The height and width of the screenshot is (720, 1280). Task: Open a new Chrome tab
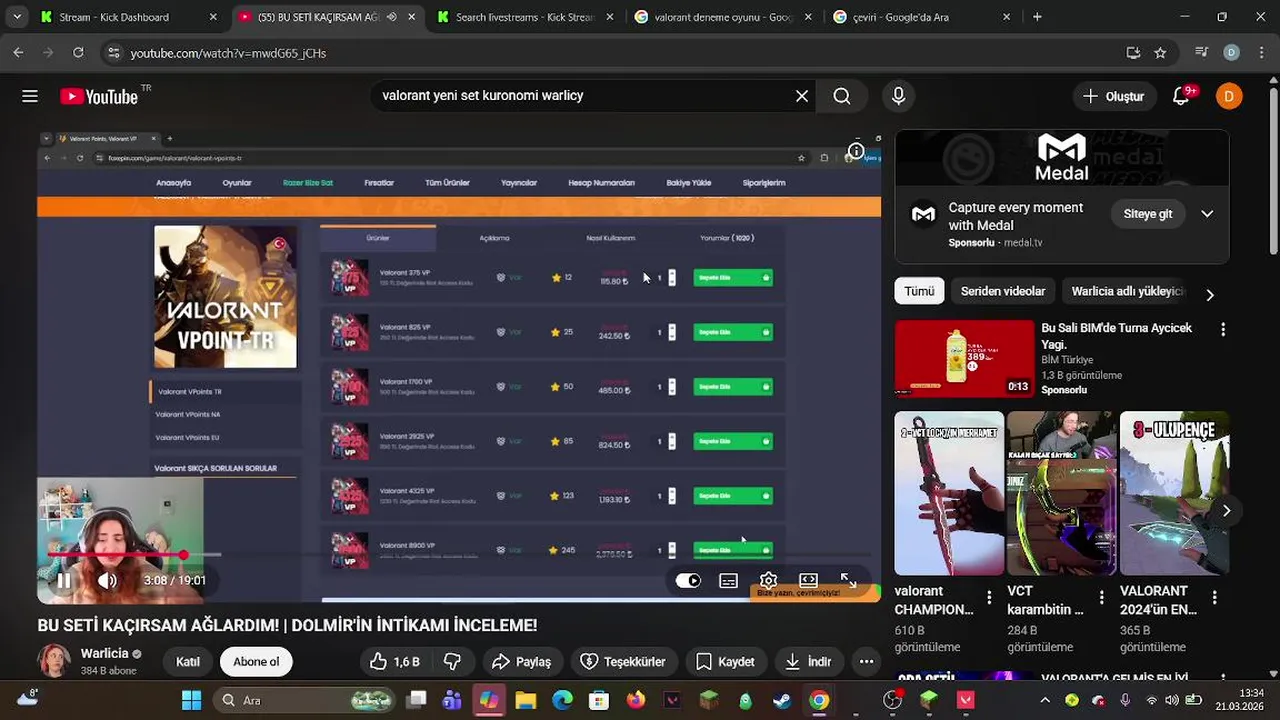pos(1037,17)
